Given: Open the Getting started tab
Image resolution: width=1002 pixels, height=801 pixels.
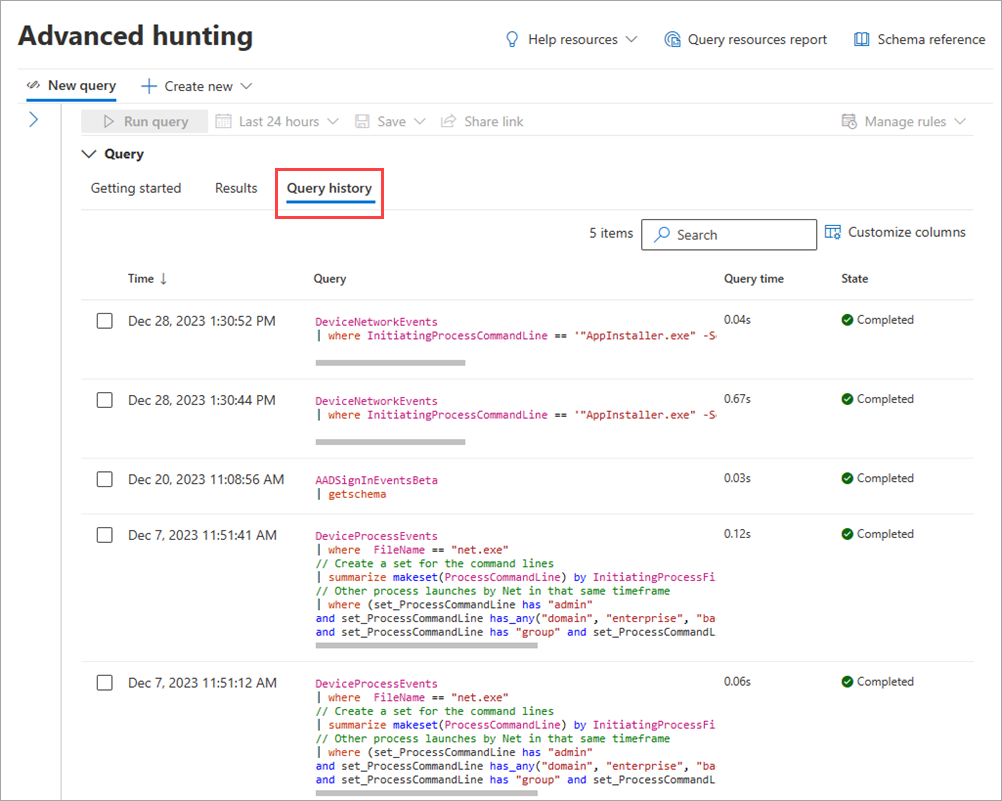Looking at the screenshot, I should [136, 188].
